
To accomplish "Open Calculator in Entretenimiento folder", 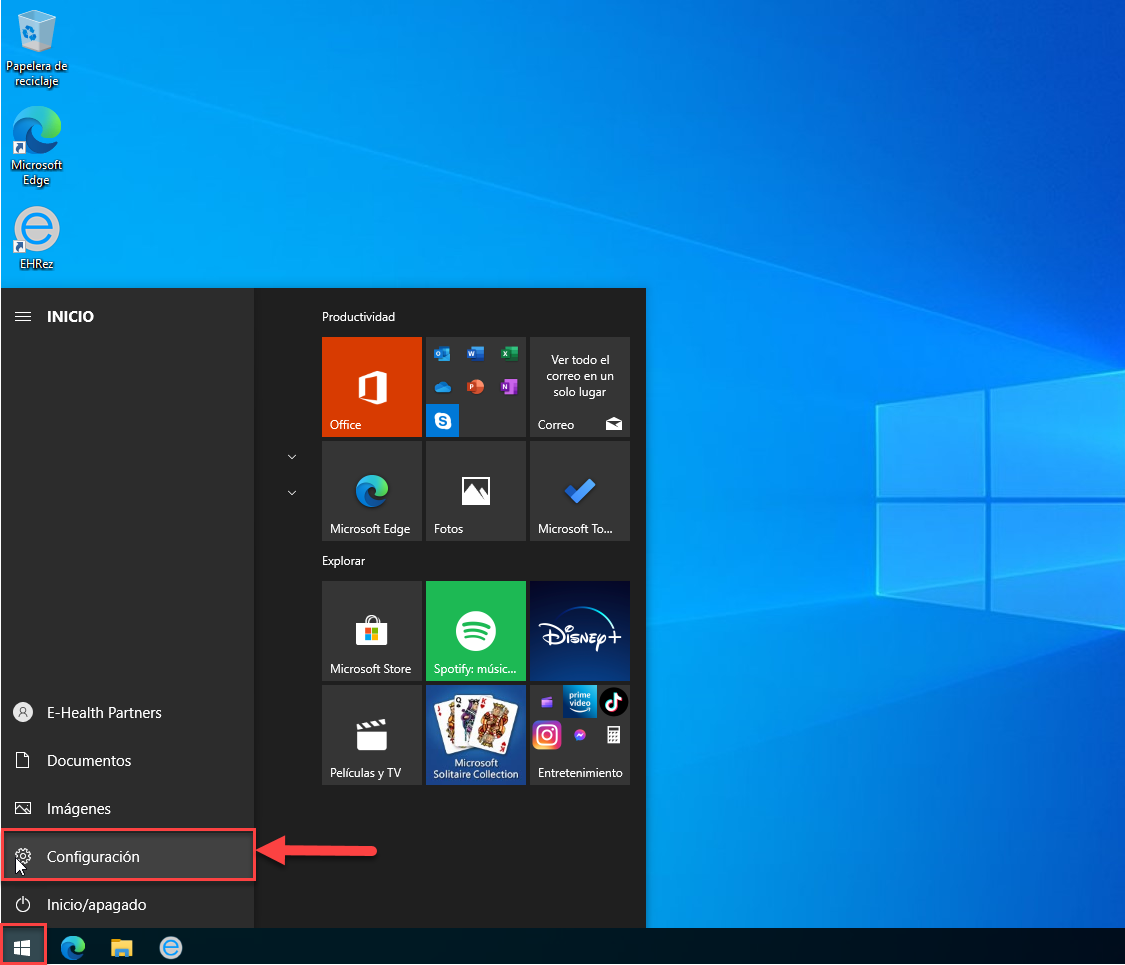I will pos(613,735).
